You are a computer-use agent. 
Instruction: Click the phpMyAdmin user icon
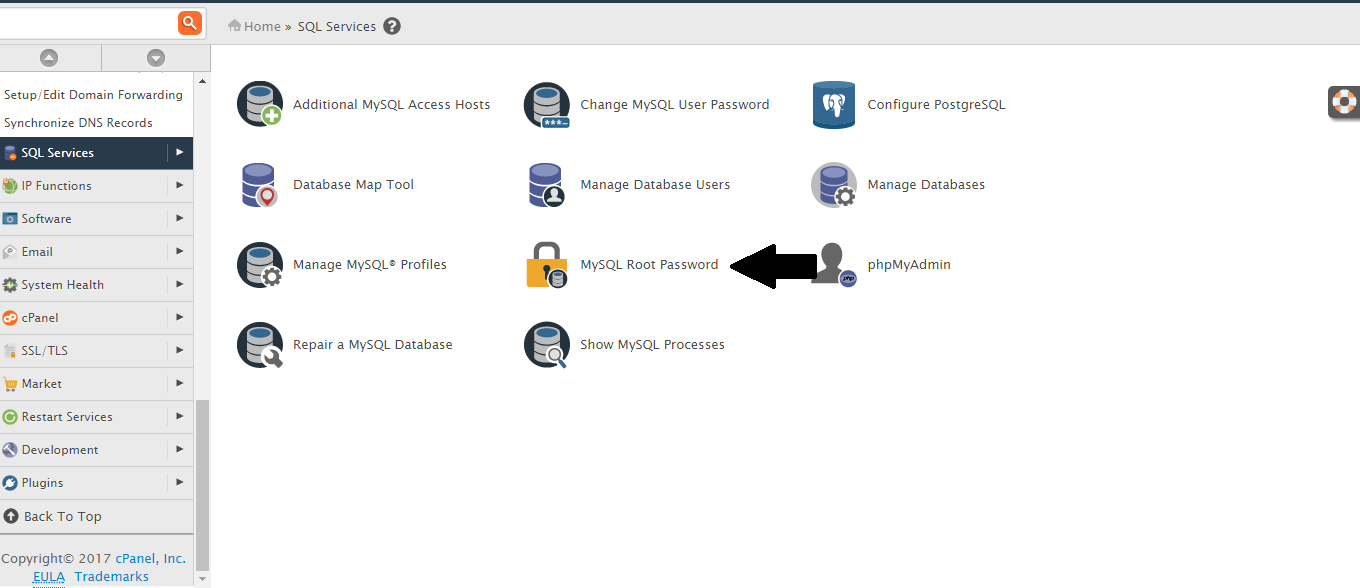point(834,265)
